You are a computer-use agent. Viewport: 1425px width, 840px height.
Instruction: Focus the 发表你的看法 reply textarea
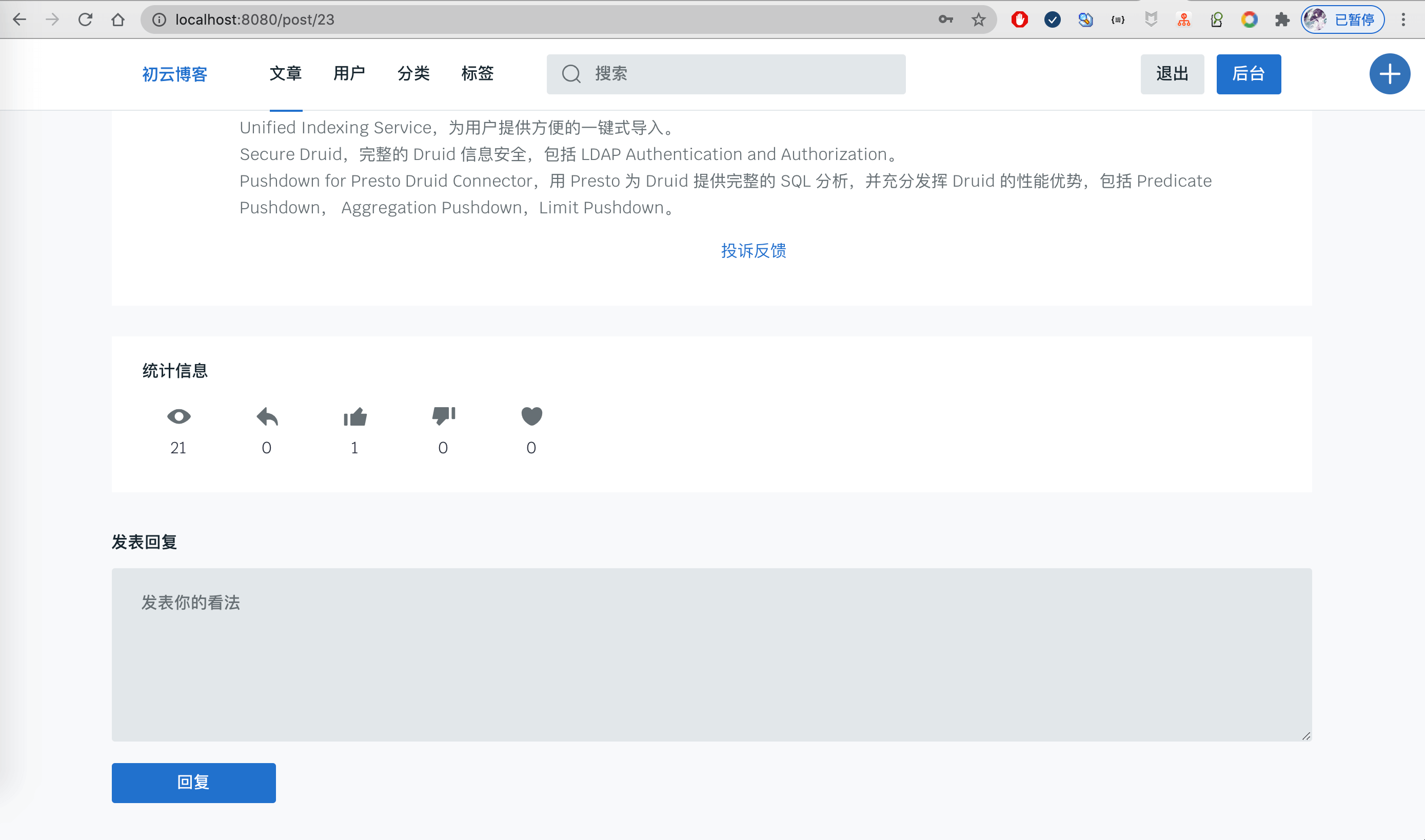(711, 654)
